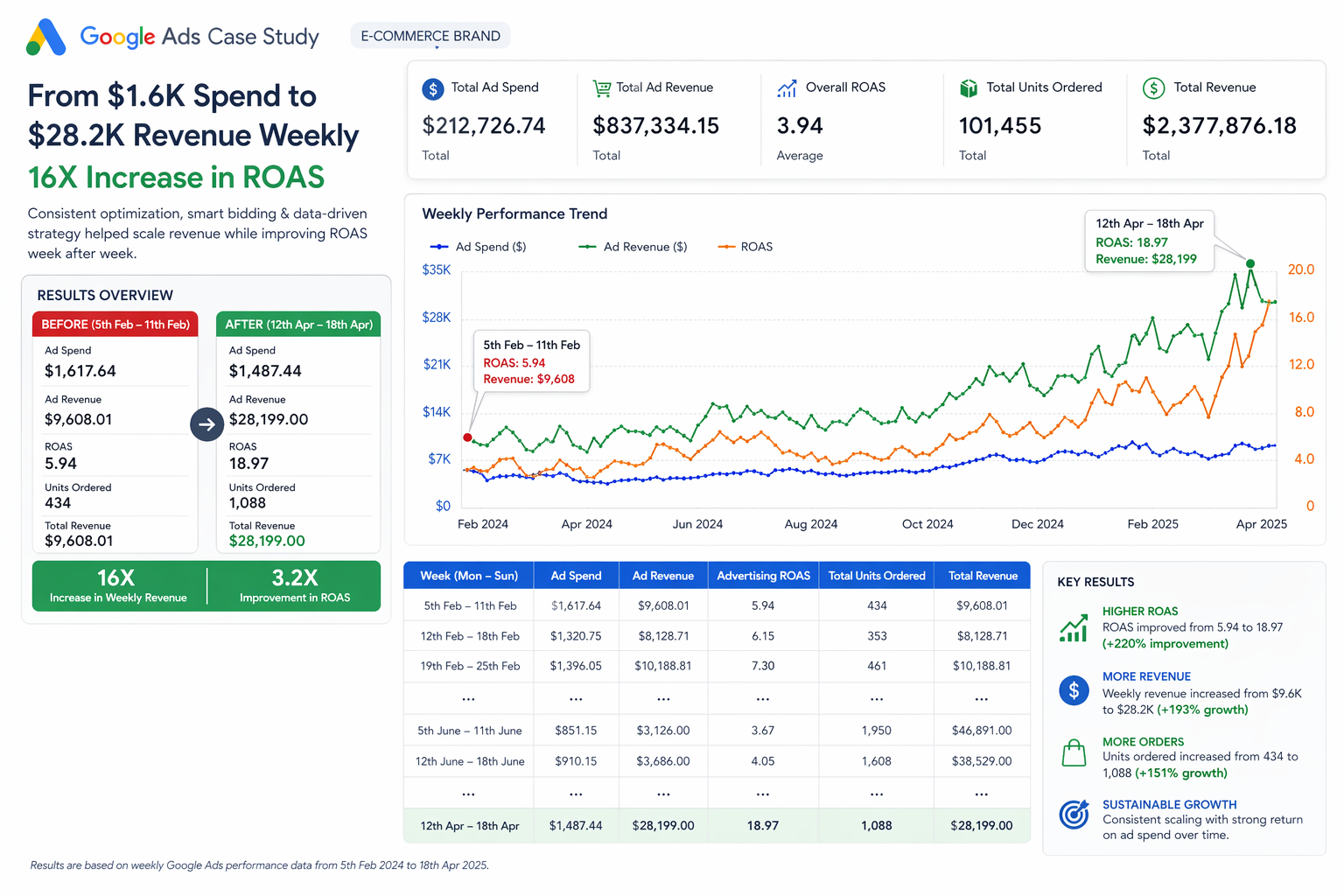The width and height of the screenshot is (1344, 896).
Task: Click the More Orders shopping bag icon
Action: [x=1074, y=753]
